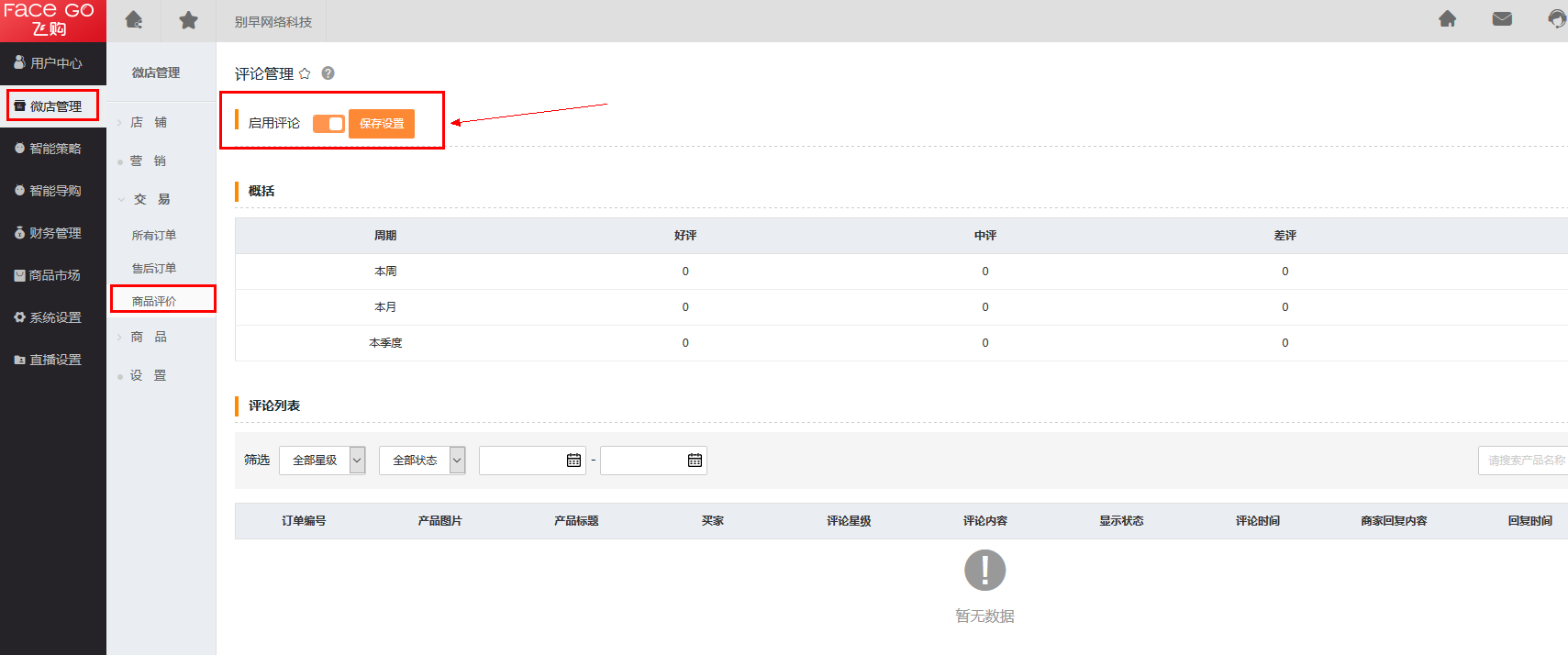
Task: Click the help question mark beside 评论管理
Action: tap(328, 73)
